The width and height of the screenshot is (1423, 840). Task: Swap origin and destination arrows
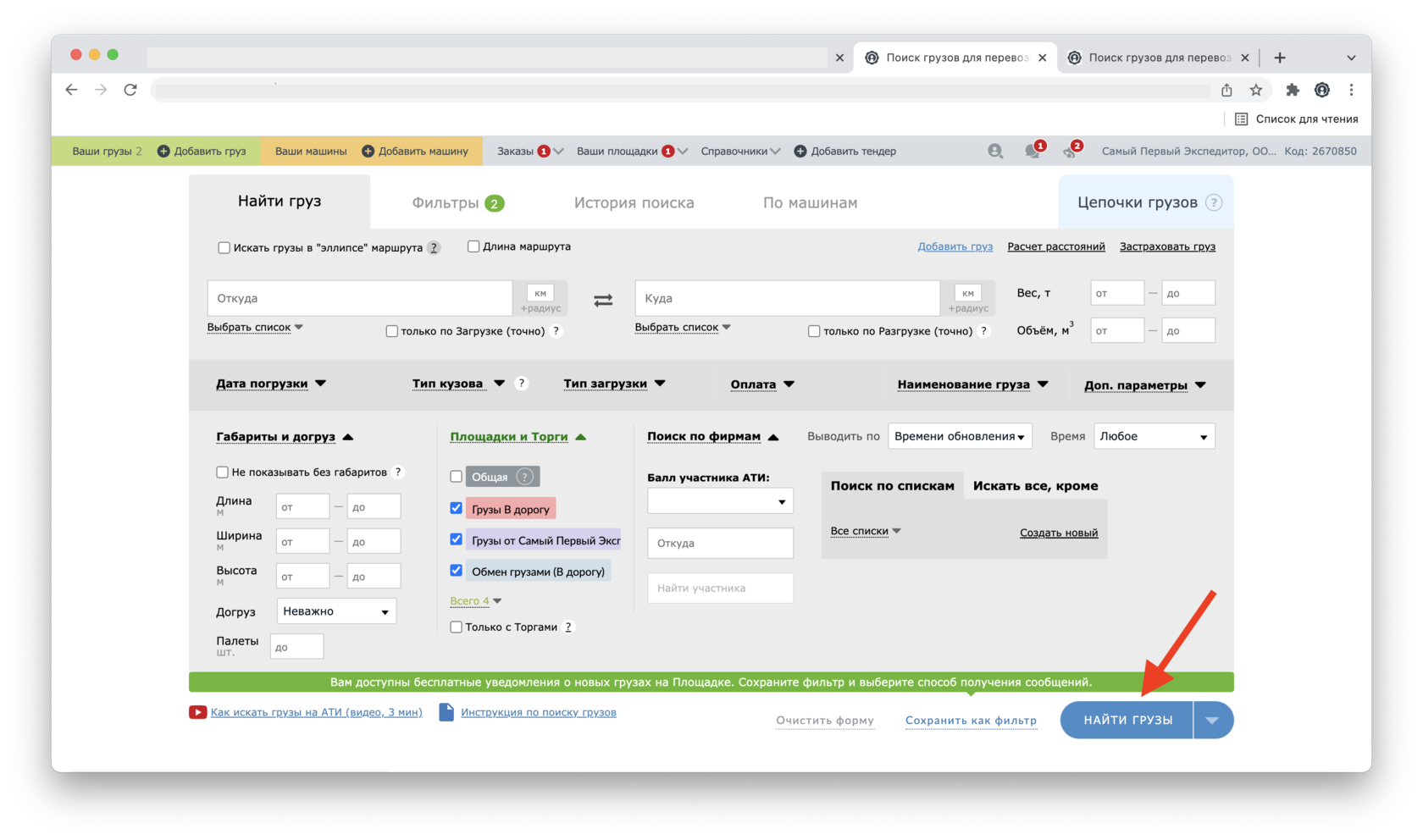pyautogui.click(x=603, y=301)
